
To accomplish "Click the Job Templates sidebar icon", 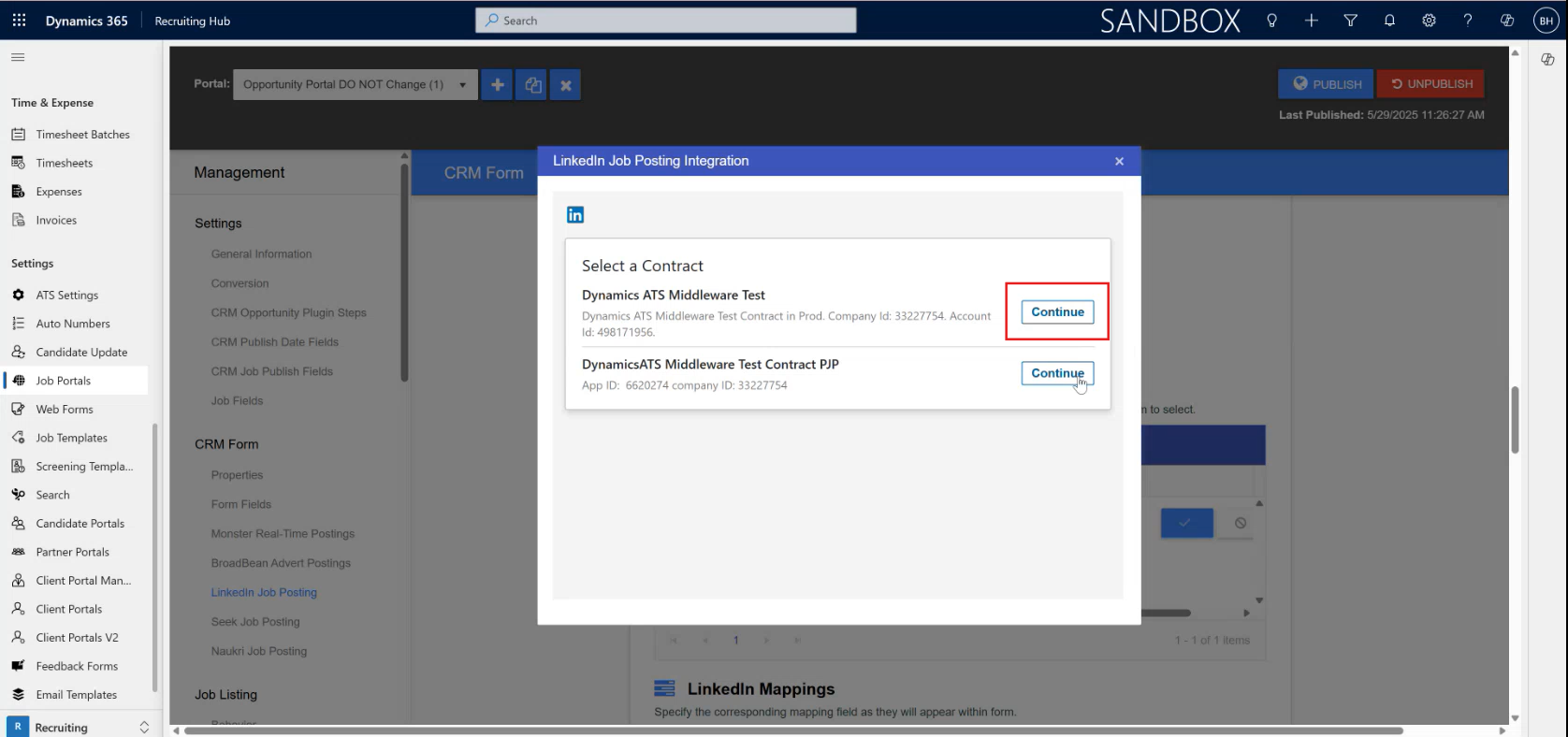I will click(x=18, y=438).
